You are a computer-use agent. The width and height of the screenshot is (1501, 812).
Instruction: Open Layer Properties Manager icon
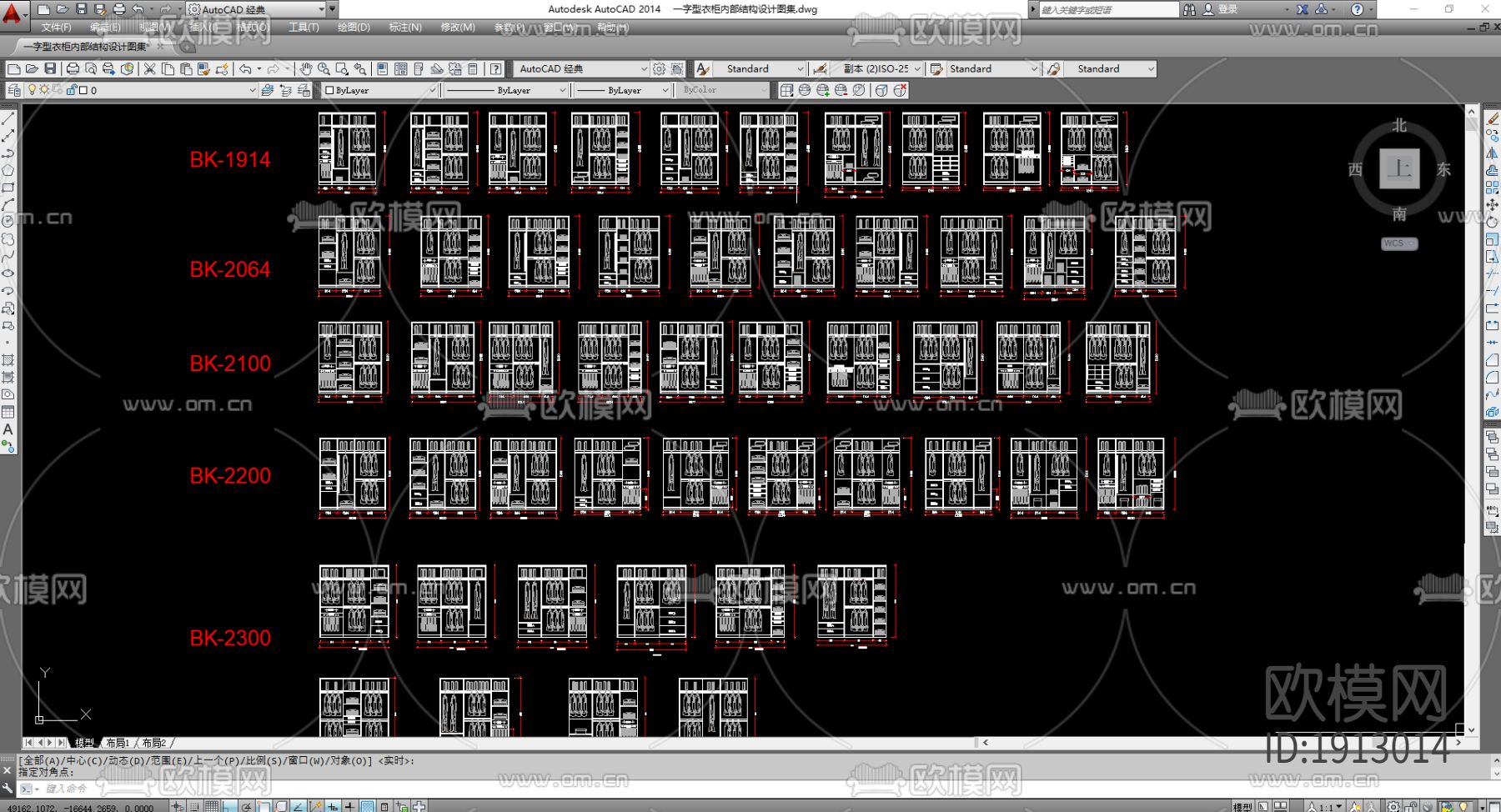(14, 90)
